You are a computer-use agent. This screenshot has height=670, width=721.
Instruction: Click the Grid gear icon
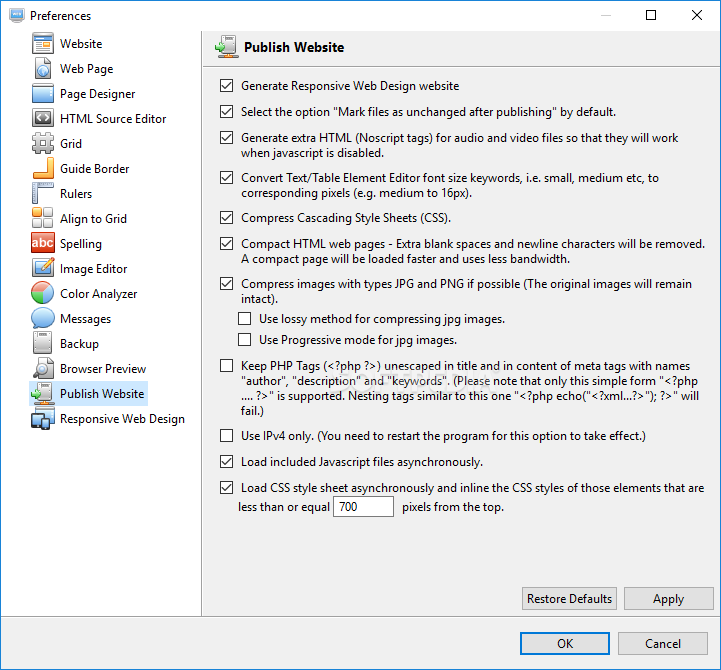point(43,143)
